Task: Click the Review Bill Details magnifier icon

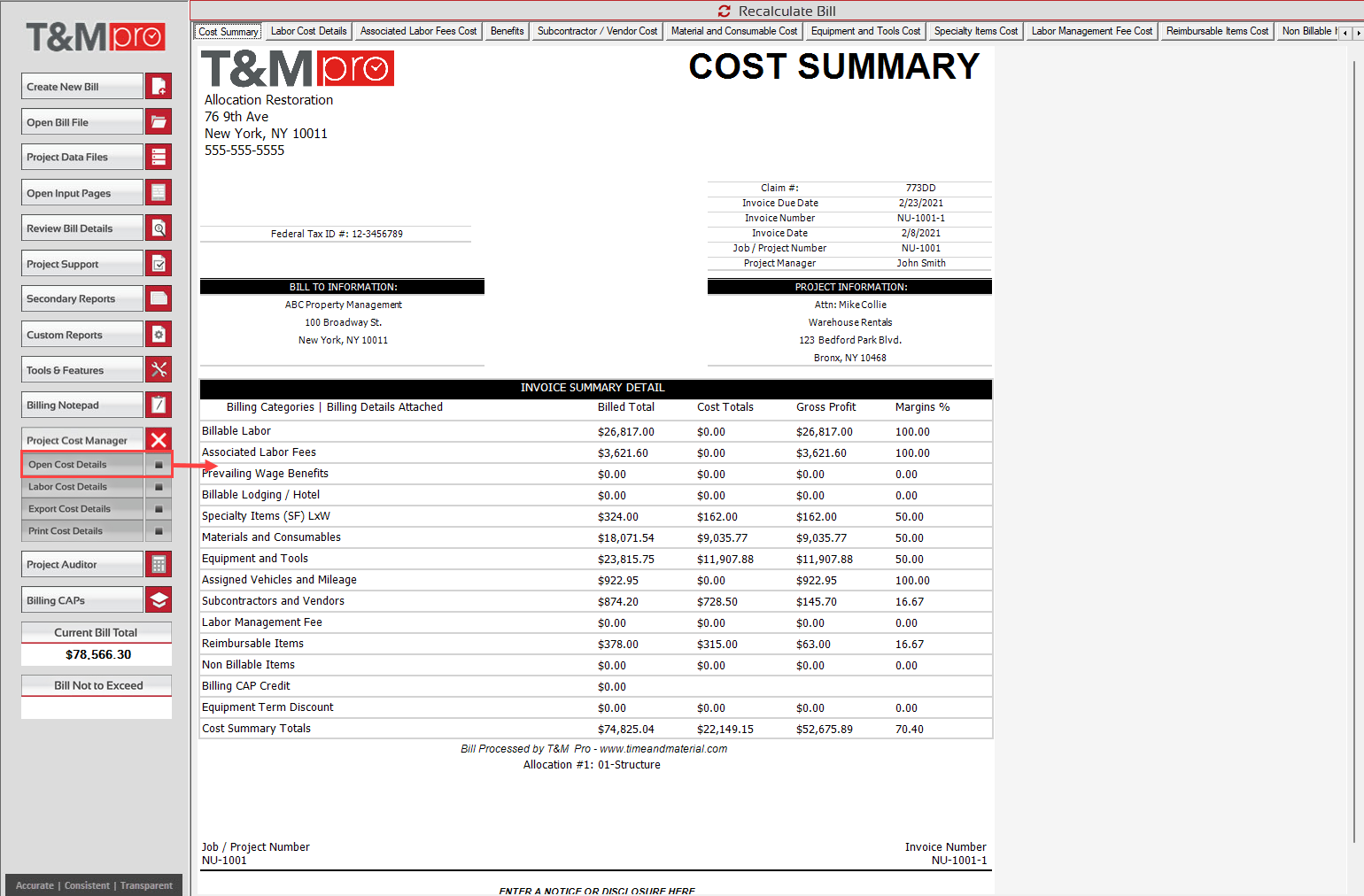Action: point(159,228)
